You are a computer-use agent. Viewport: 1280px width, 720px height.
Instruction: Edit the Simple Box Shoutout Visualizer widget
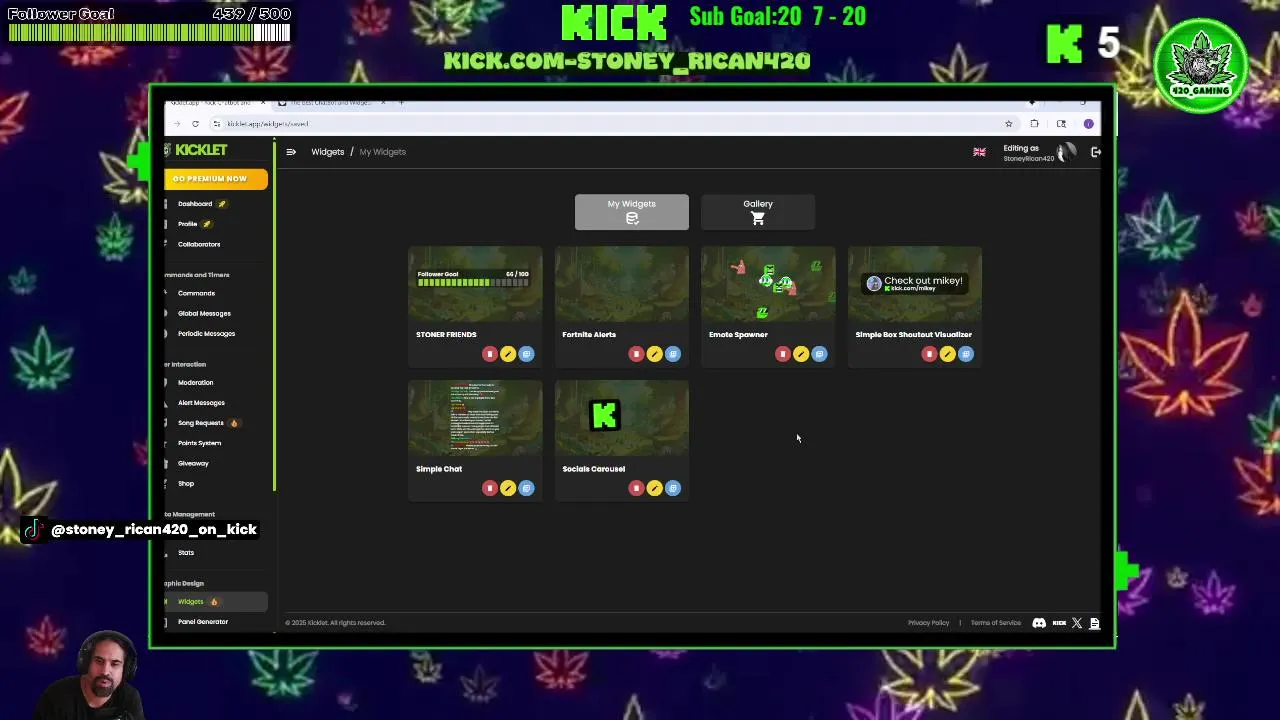click(947, 354)
